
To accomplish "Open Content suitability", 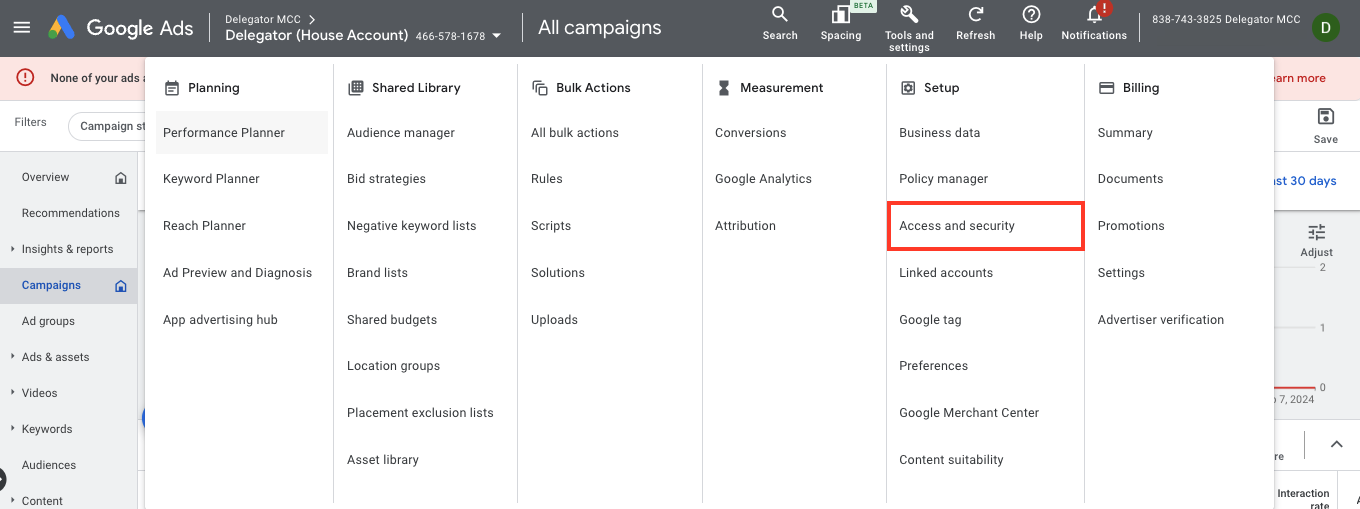I will pyautogui.click(x=951, y=460).
